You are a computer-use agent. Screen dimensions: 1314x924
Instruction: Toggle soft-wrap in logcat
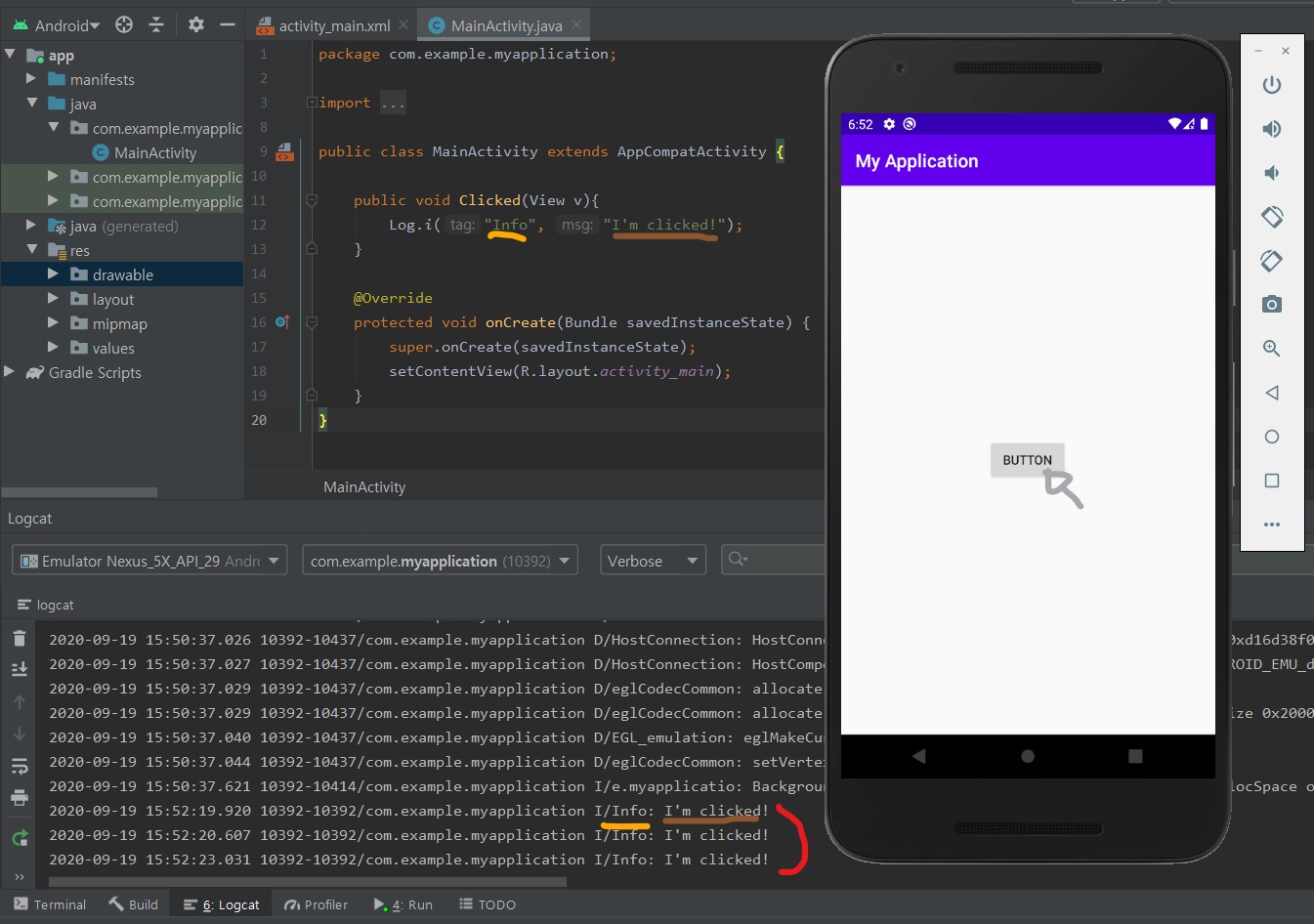click(20, 766)
